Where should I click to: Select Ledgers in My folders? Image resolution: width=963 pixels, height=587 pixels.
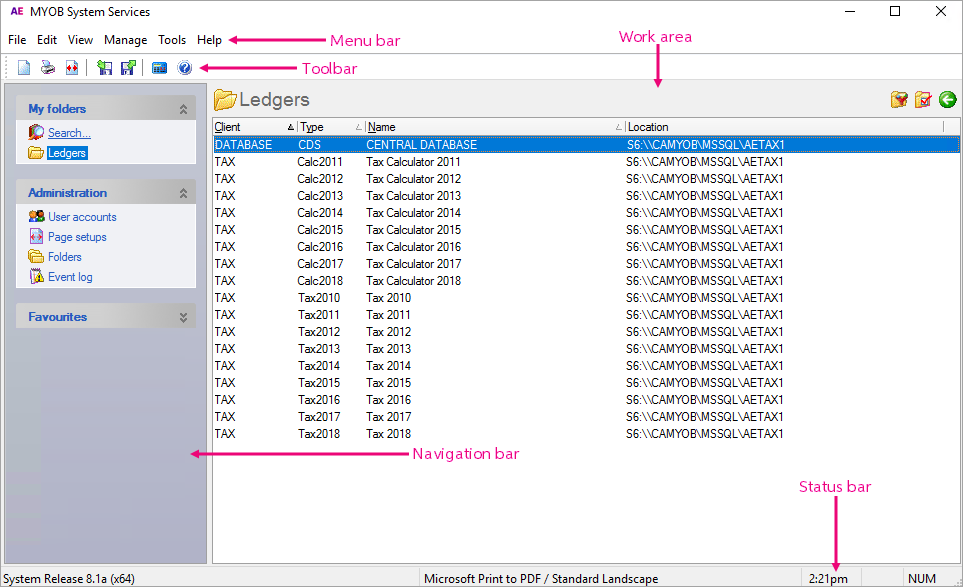pos(67,153)
